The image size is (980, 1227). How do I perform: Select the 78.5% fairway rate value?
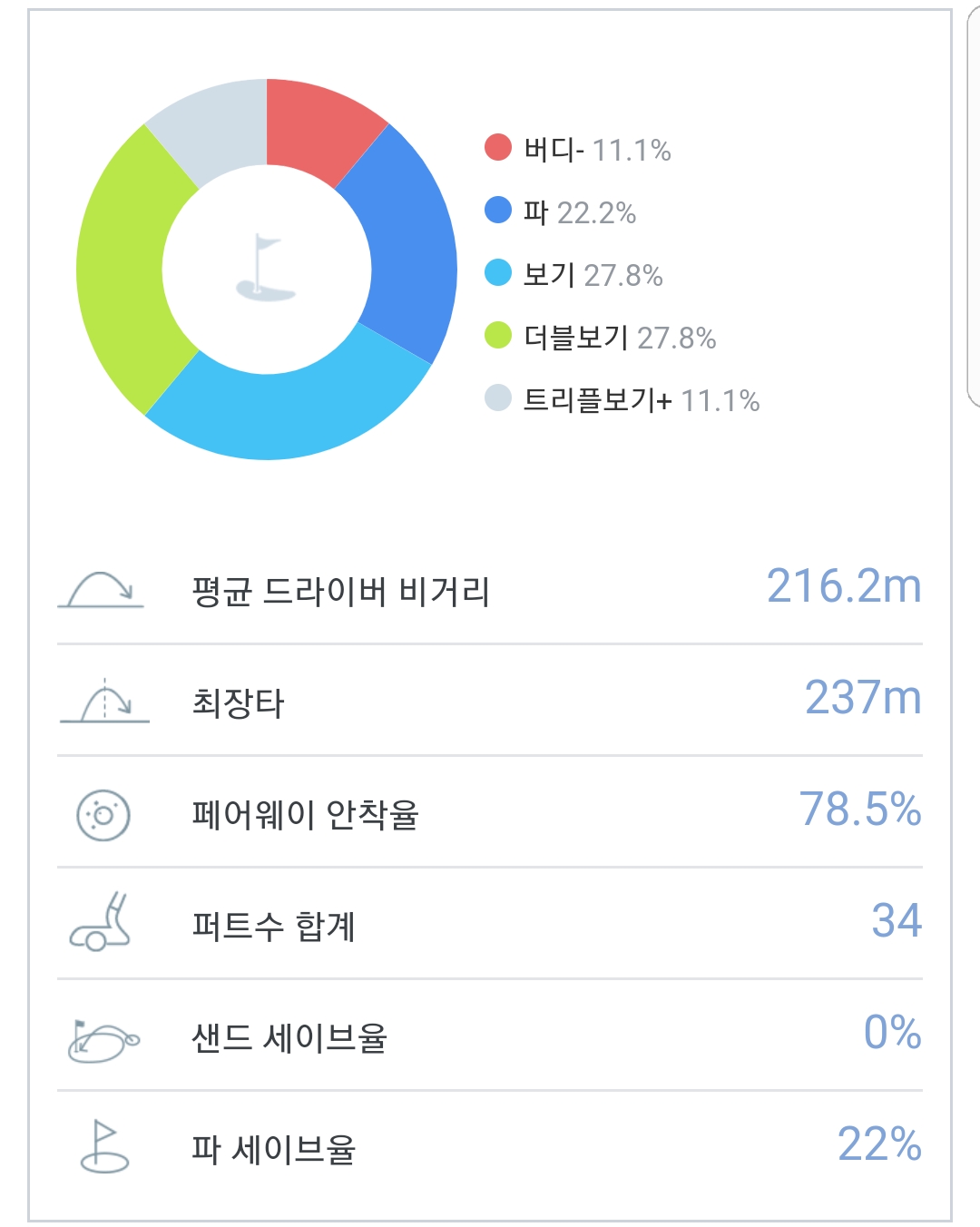(x=860, y=810)
